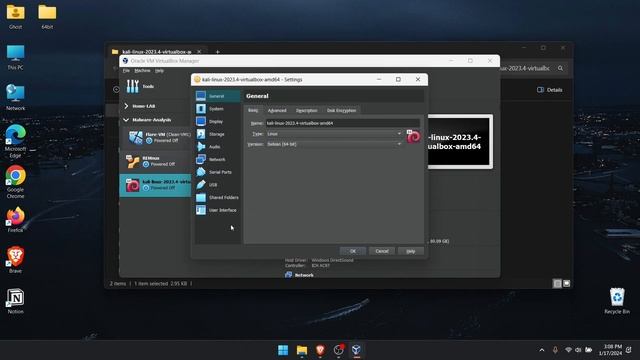
Task: Open This PC desktop icon
Action: pos(16,57)
